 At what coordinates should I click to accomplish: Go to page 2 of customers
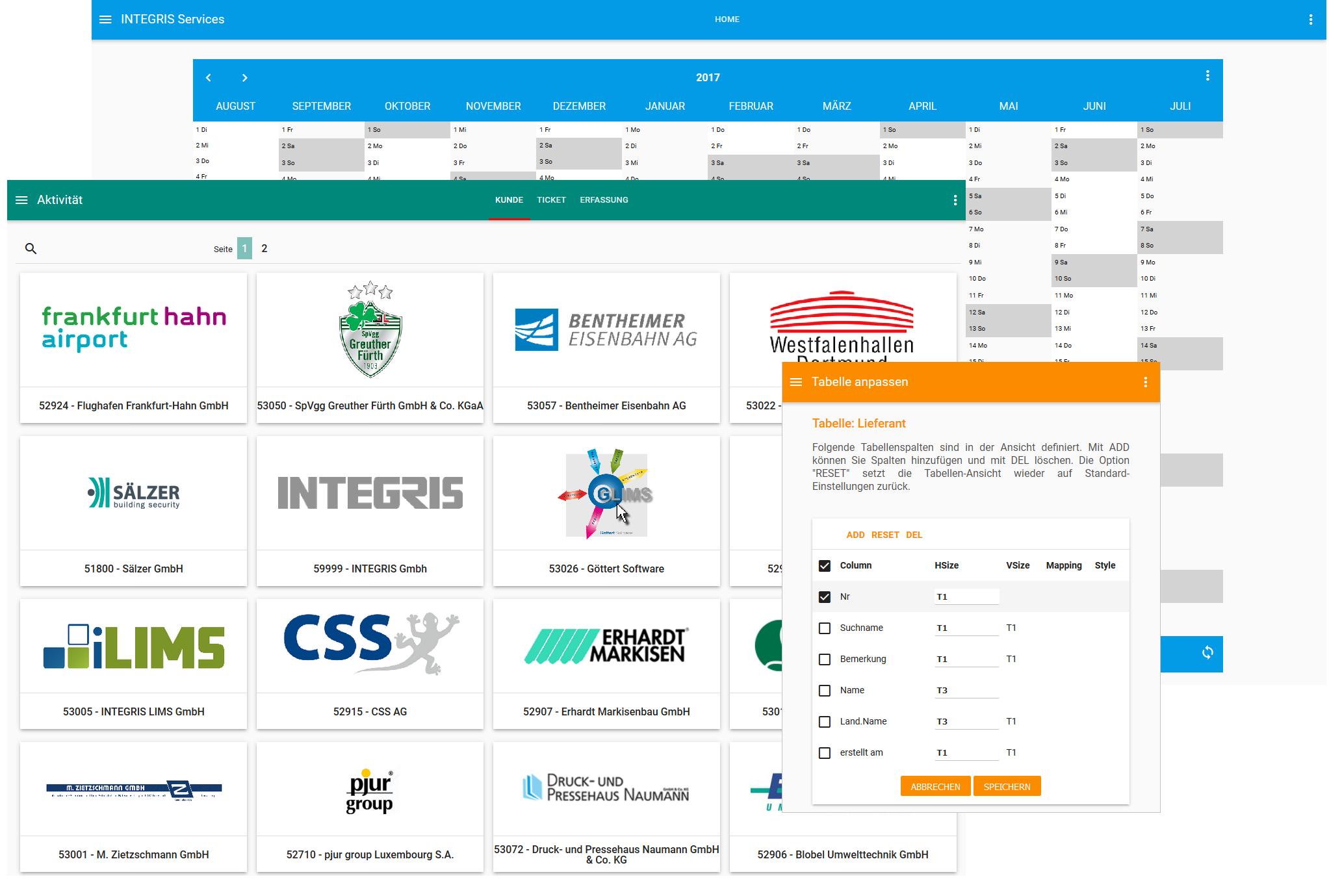(265, 248)
